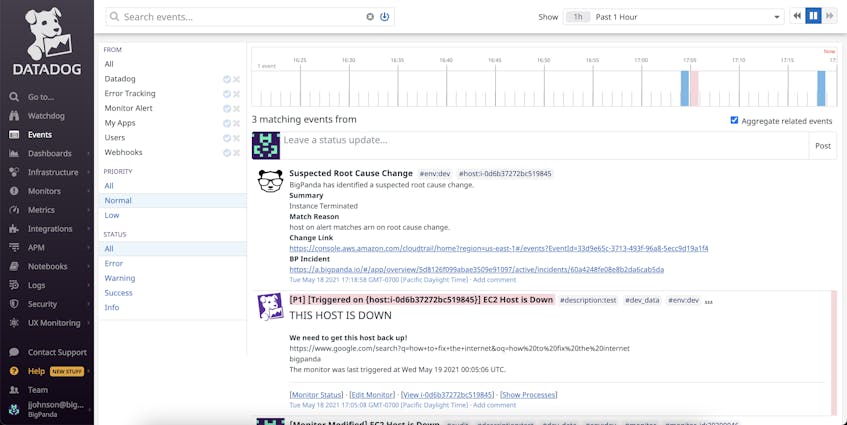Pause the live event stream
This screenshot has width=847, height=425.
[813, 16]
